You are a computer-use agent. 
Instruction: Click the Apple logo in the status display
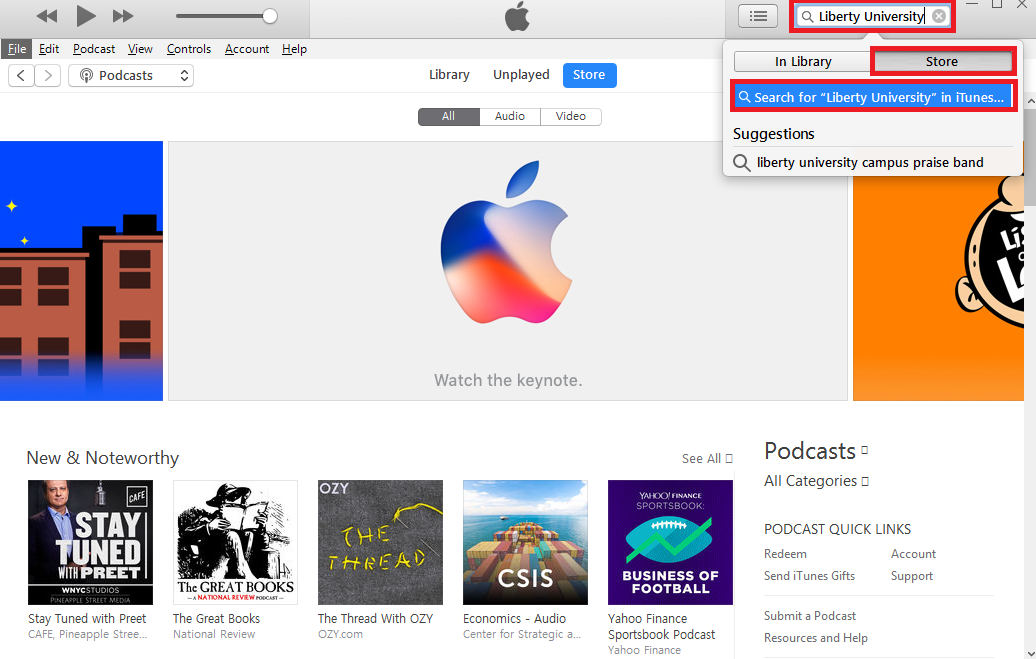point(517,17)
